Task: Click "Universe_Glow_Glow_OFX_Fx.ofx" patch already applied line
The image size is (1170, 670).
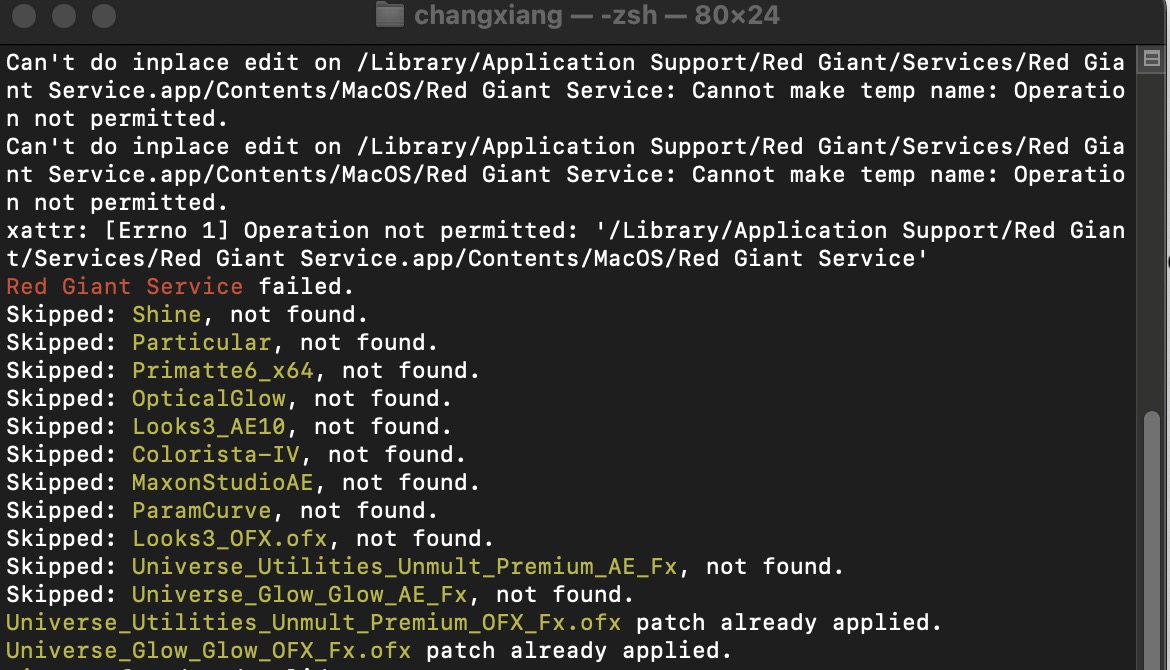Action: (208, 651)
